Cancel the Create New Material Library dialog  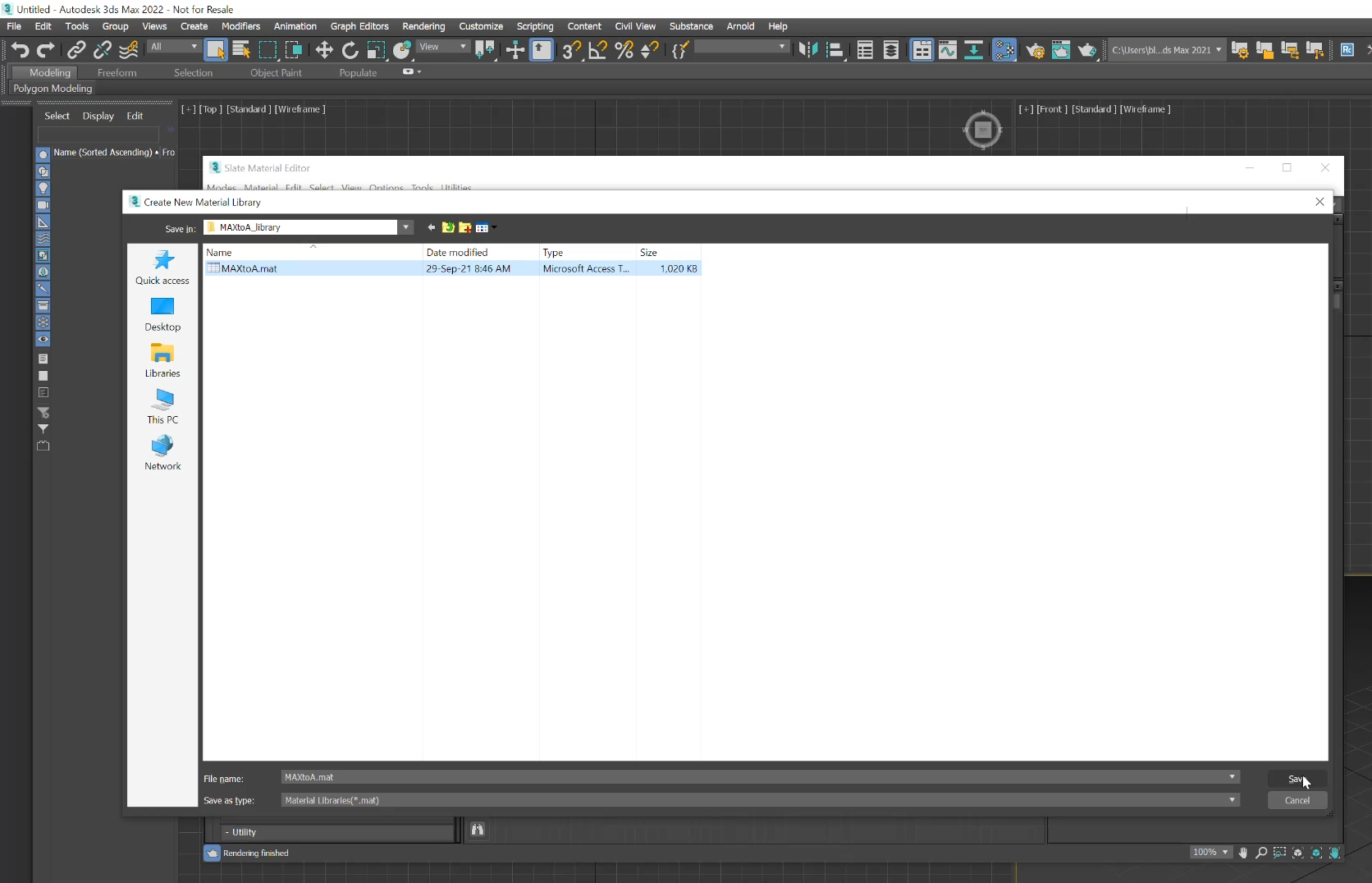click(1297, 800)
